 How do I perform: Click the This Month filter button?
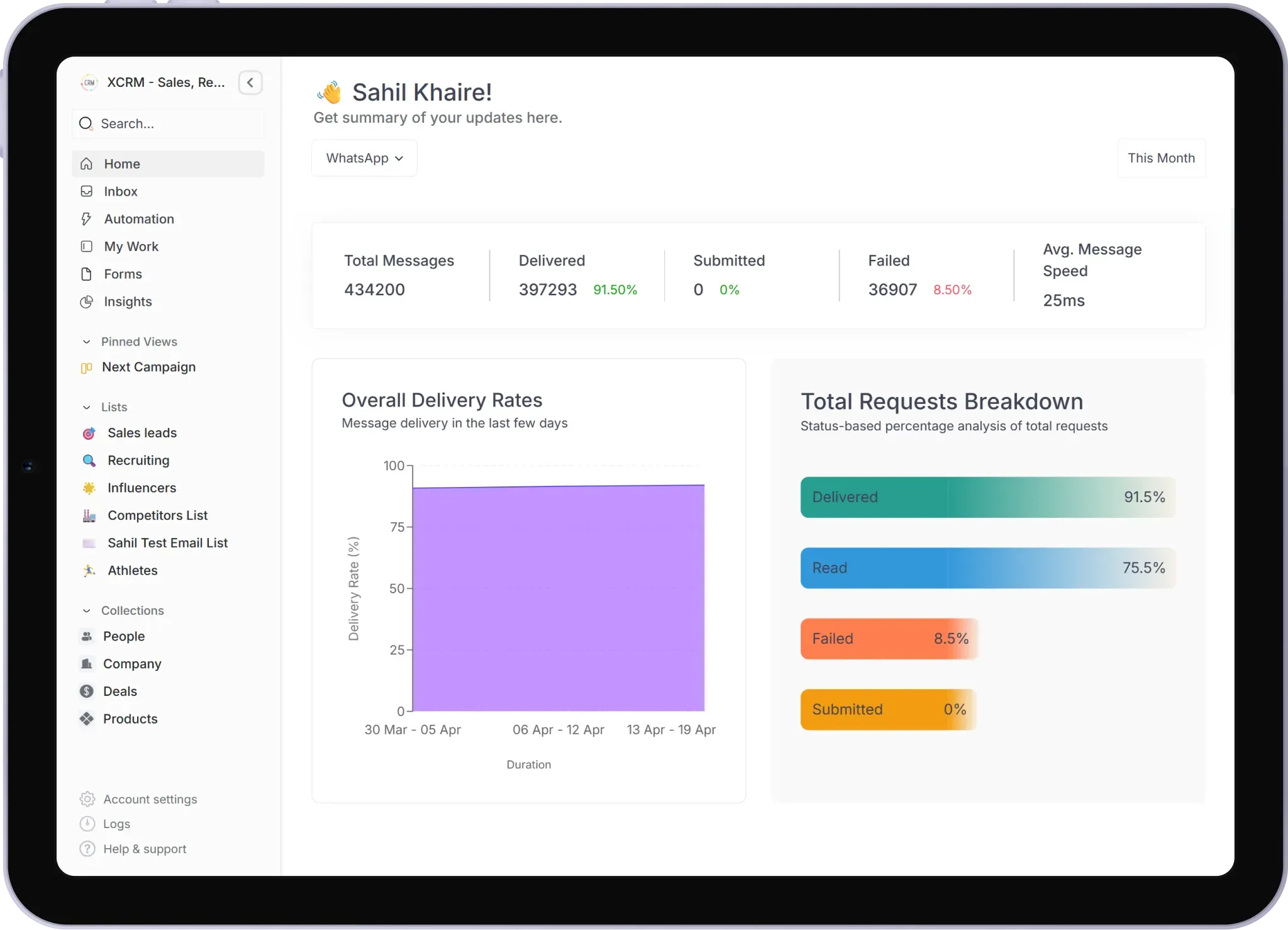[x=1160, y=158]
